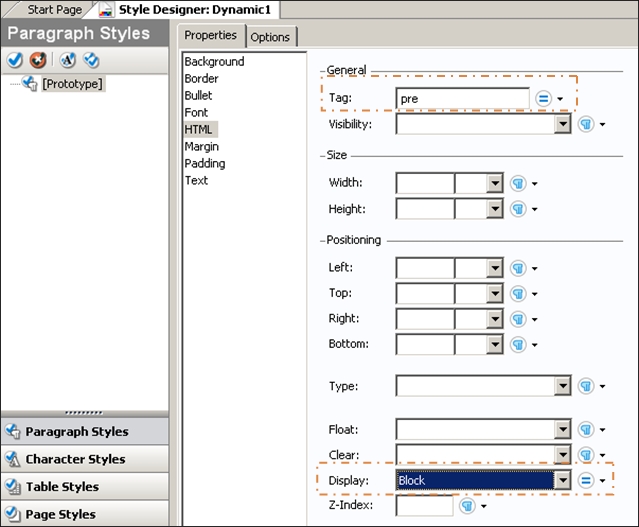Click the equals icon beside Display

coord(586,481)
